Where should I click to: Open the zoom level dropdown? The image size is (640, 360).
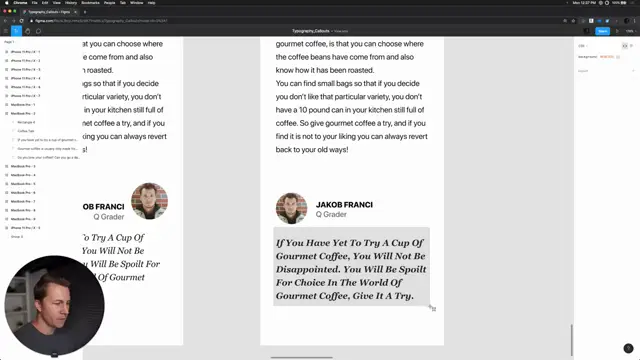pos(630,31)
